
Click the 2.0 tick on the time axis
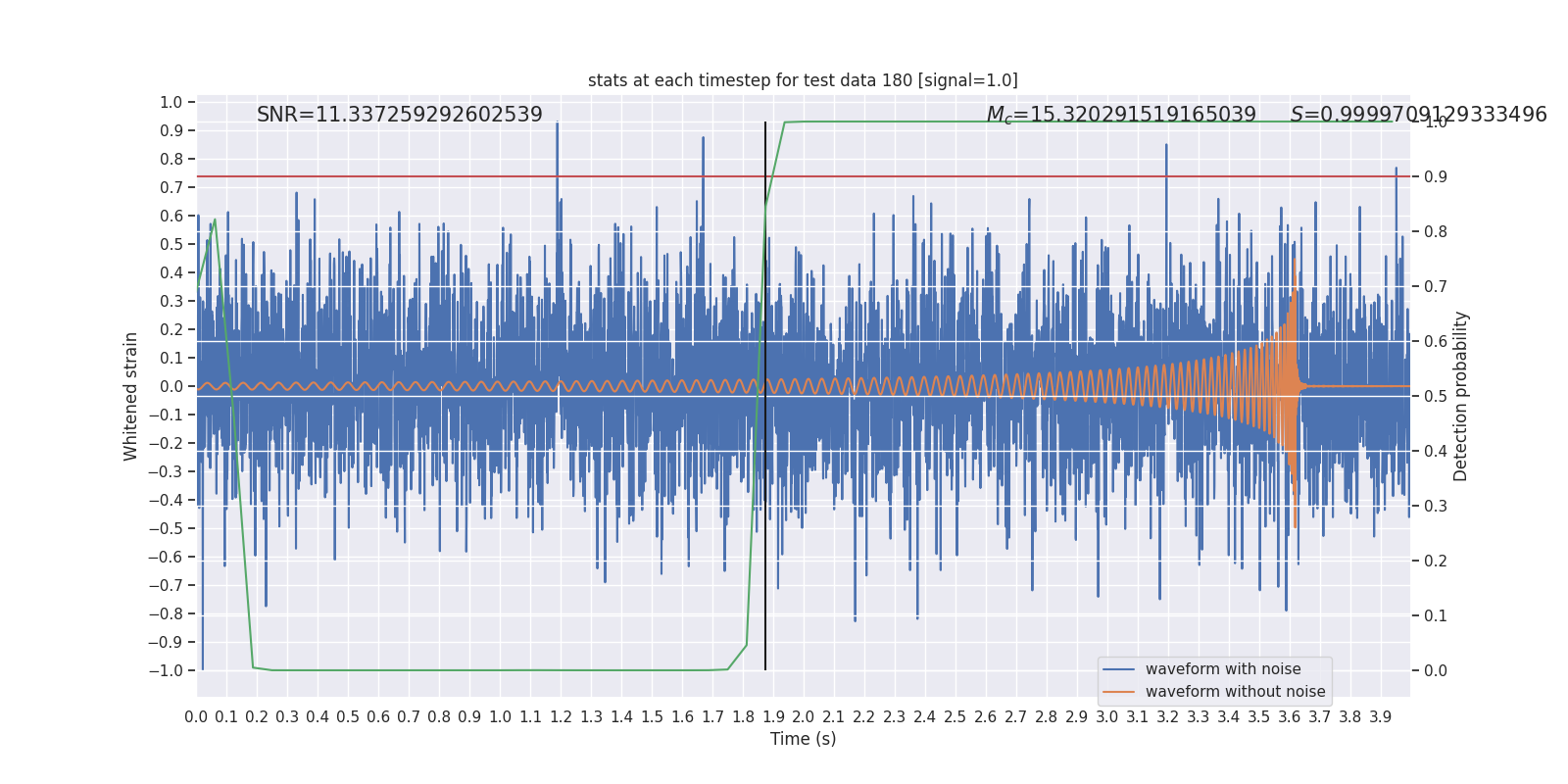[x=804, y=717]
